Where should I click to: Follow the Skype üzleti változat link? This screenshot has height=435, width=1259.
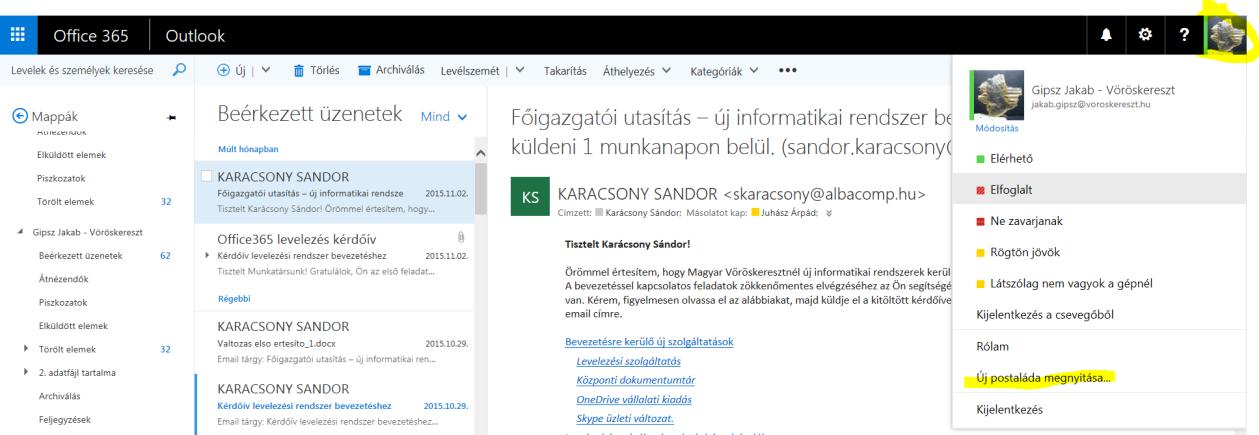(625, 418)
